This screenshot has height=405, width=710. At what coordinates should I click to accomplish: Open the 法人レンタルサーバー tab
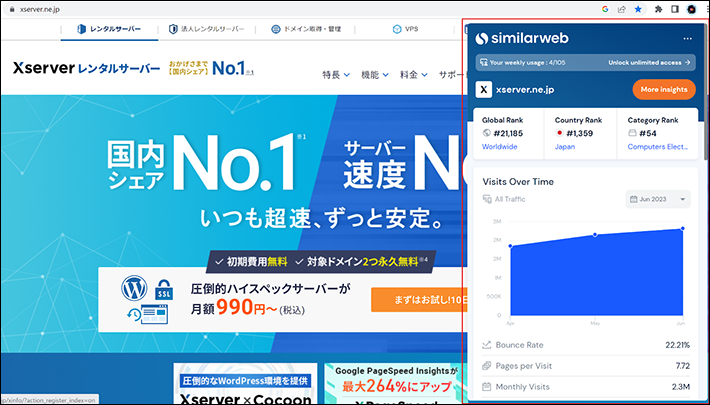tap(206, 29)
